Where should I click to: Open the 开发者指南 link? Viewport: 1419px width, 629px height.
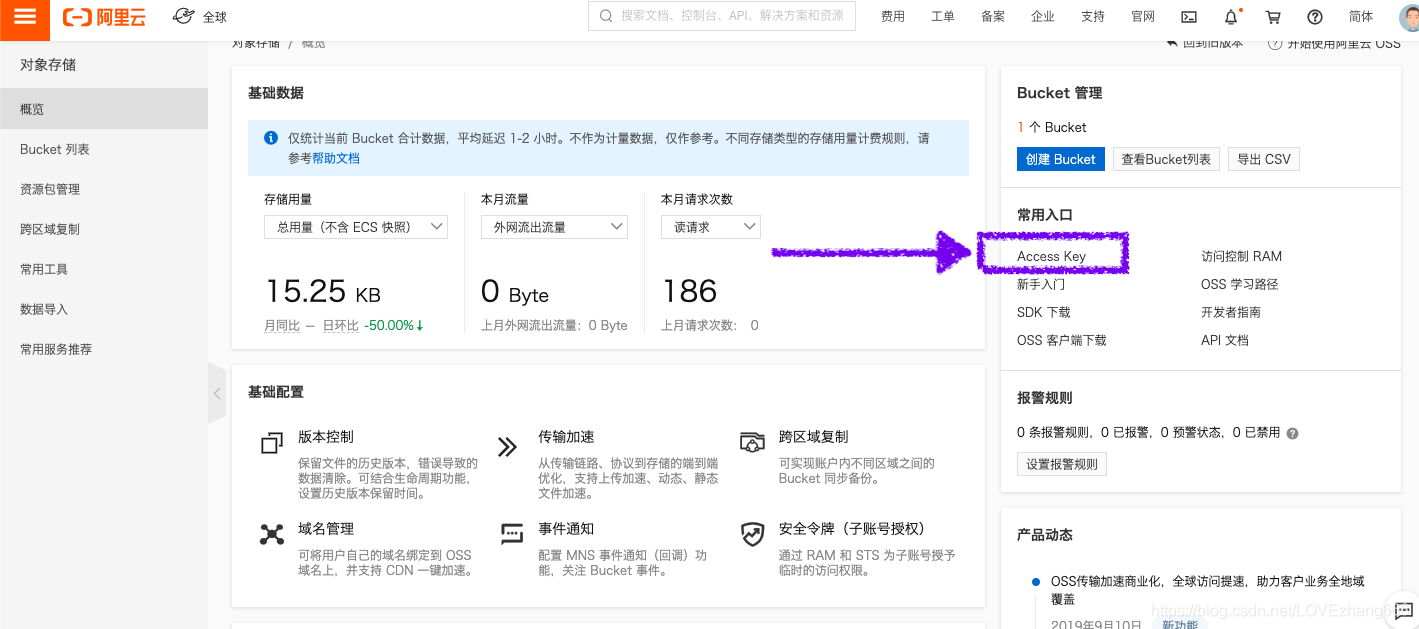coord(1231,312)
